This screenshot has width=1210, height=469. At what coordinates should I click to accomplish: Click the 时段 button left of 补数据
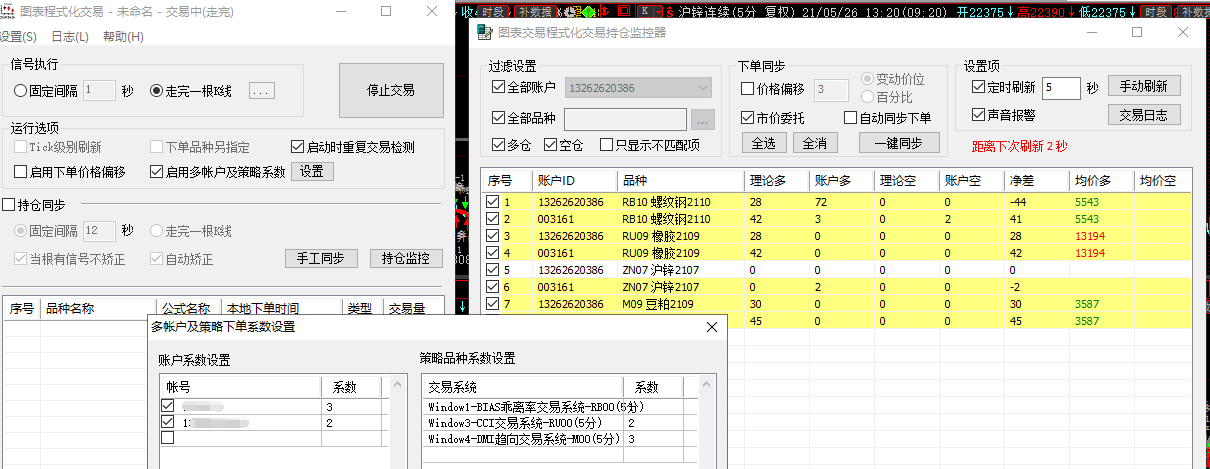click(491, 11)
